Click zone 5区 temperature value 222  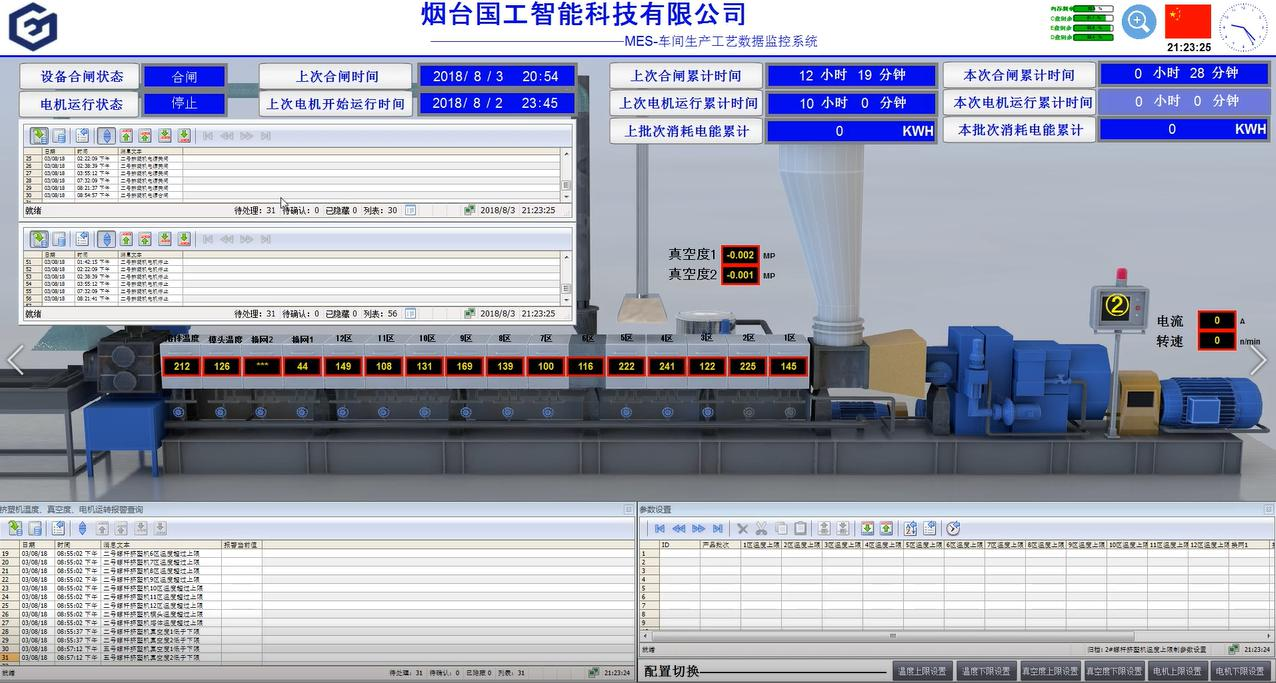pos(626,366)
